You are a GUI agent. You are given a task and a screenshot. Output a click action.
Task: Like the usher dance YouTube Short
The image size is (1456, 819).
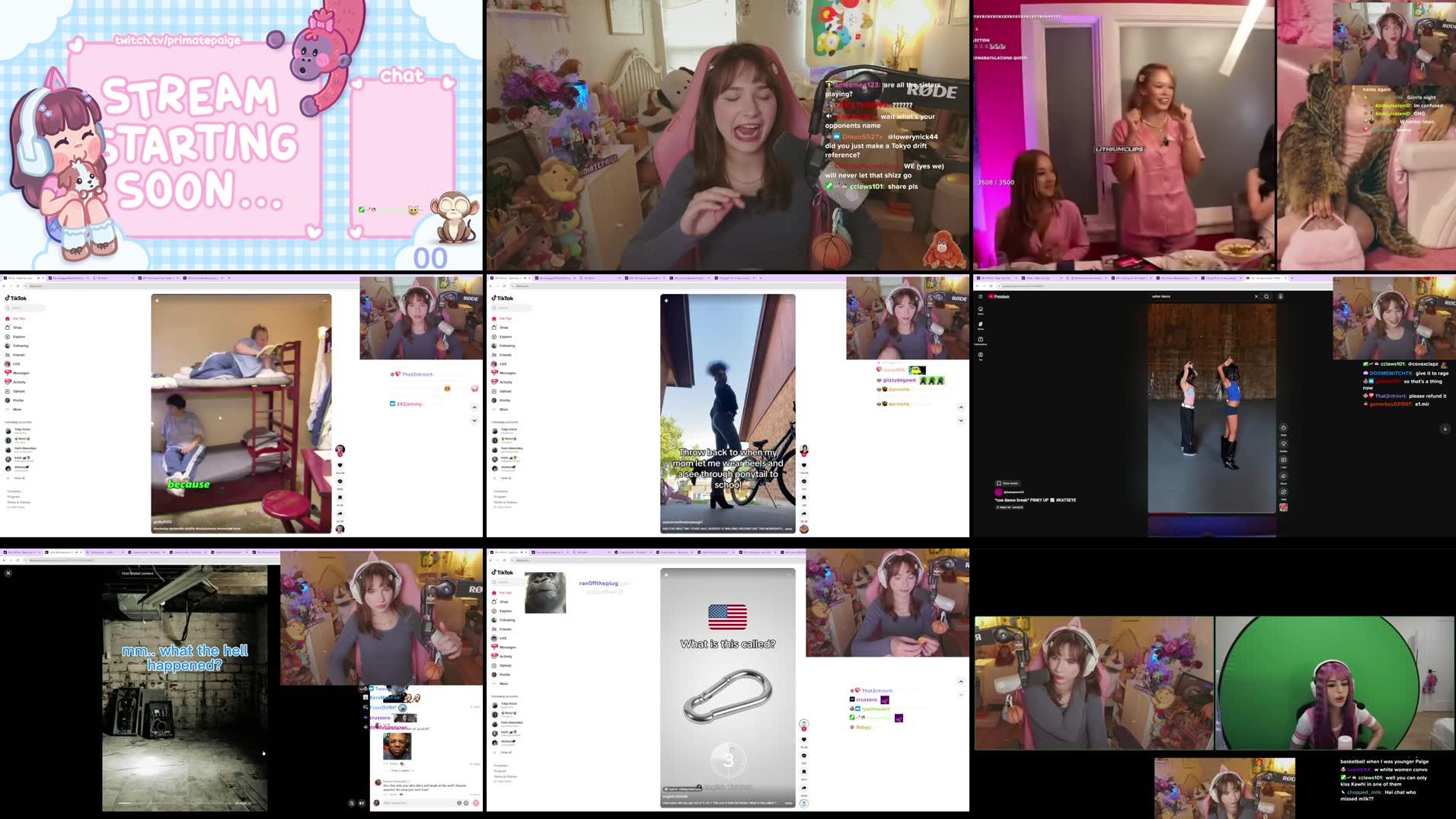[1284, 427]
